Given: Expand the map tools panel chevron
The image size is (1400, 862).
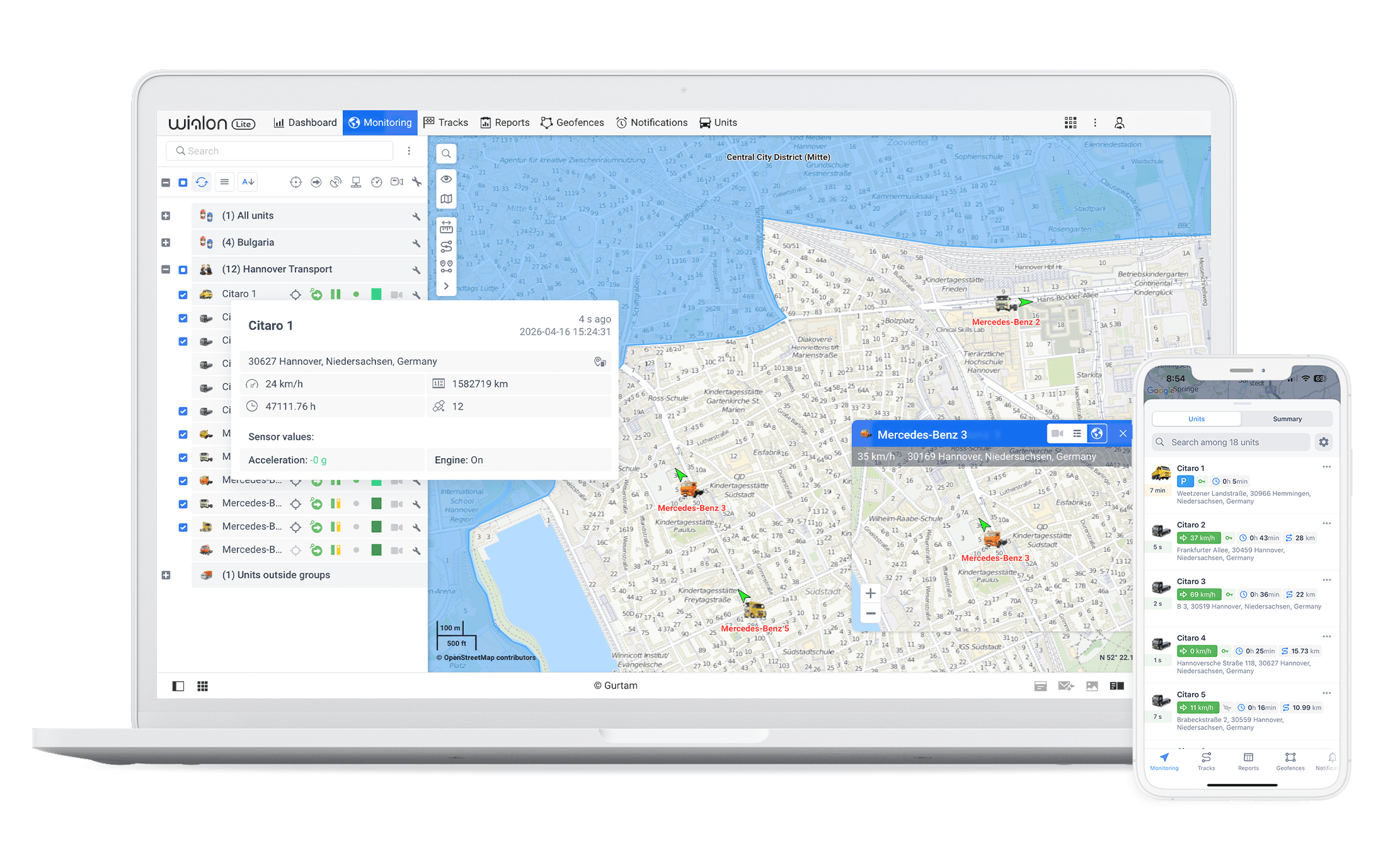Looking at the screenshot, I should tap(446, 286).
